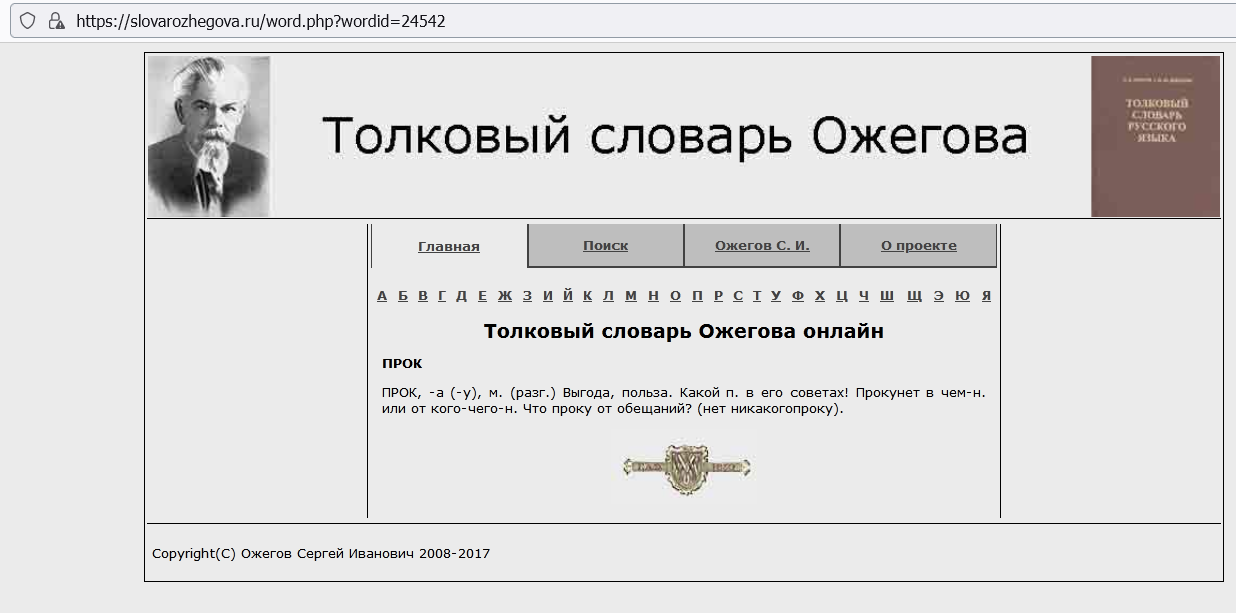The height and width of the screenshot is (613, 1236).
Task: Click the dictionary book cover image
Action: click(1155, 136)
